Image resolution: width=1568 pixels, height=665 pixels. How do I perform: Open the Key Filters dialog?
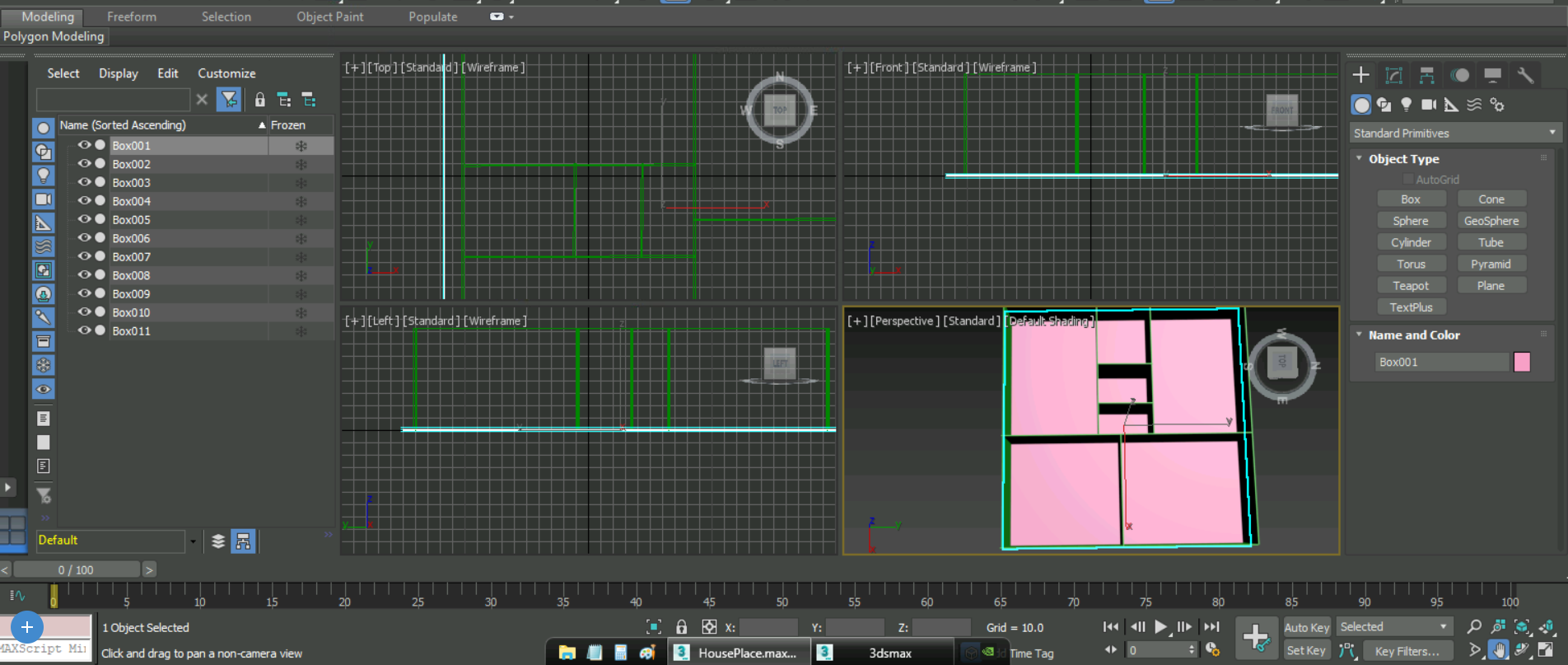1407,651
